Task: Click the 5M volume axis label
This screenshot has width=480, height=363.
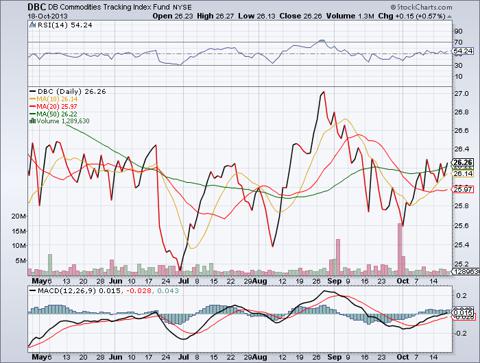Action: pyautogui.click(x=21, y=260)
